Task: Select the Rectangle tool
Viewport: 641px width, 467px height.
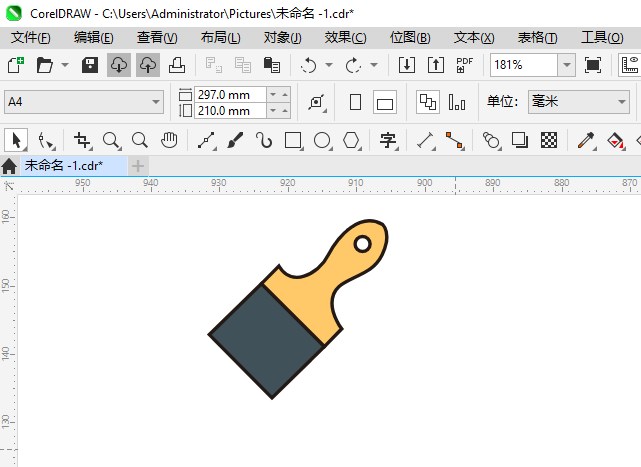Action: 294,141
